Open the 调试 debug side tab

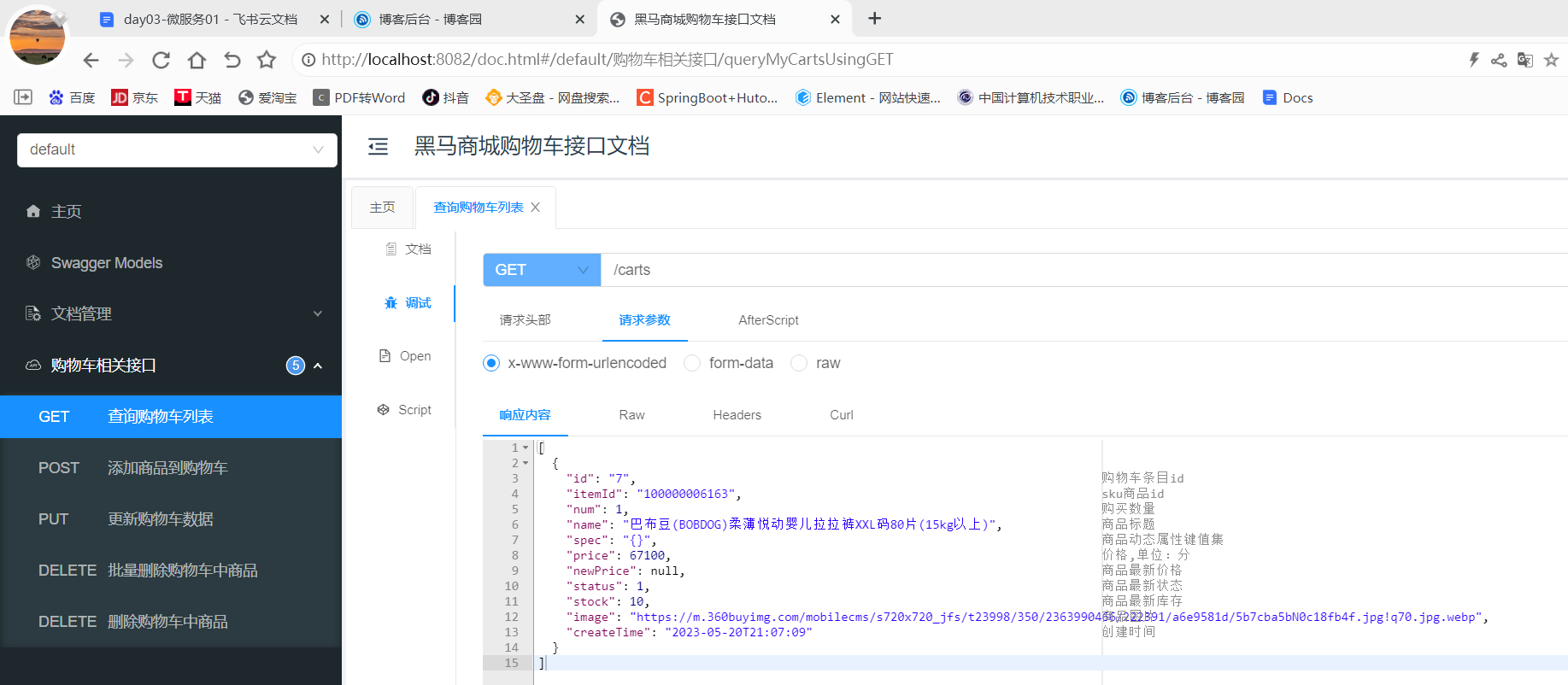[x=408, y=303]
